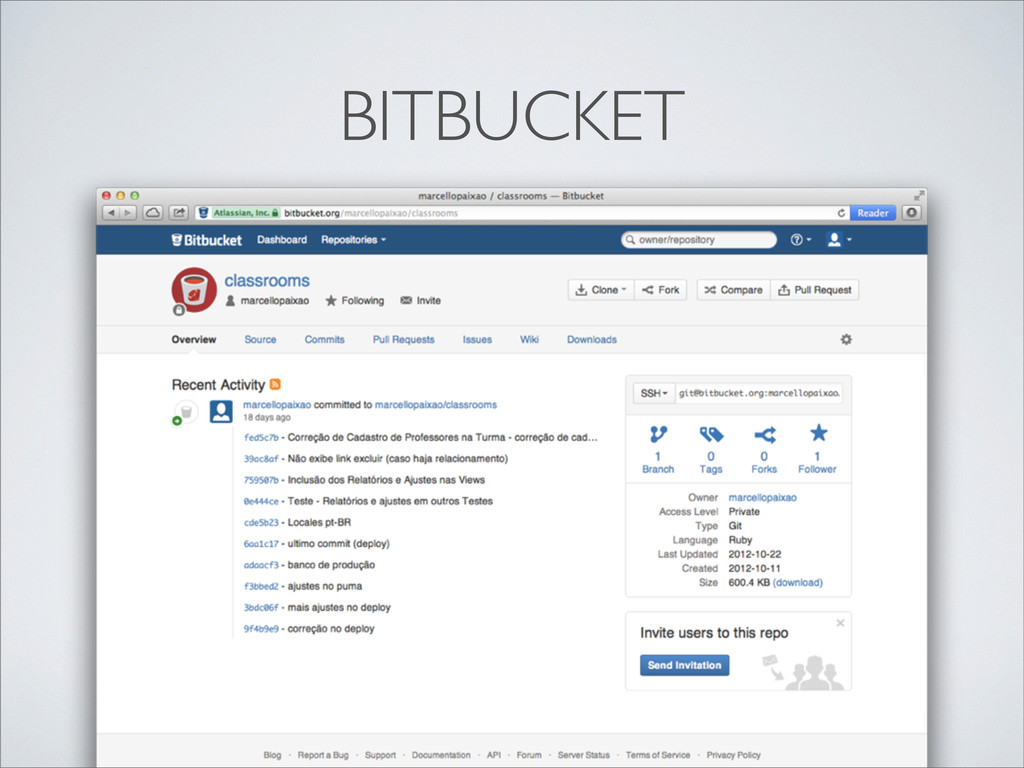Expand the help question-mark menu

pos(801,240)
